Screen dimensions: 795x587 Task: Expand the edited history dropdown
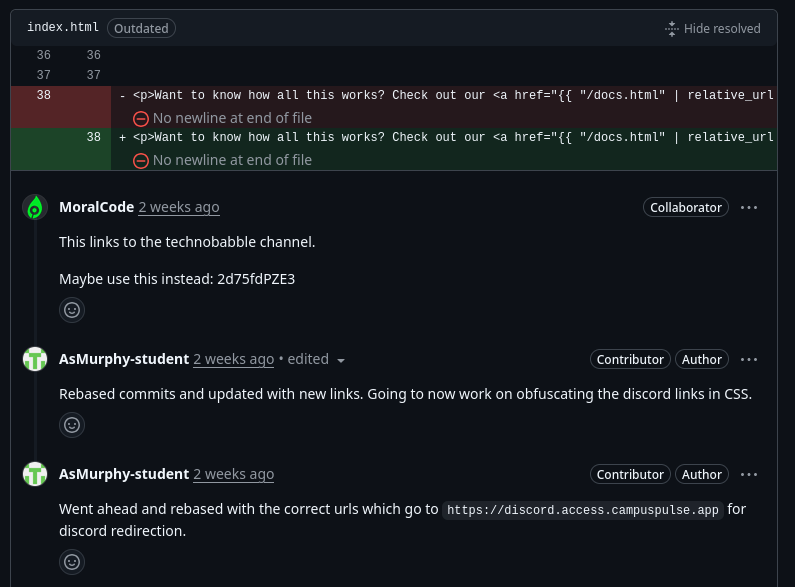pyautogui.click(x=316, y=359)
